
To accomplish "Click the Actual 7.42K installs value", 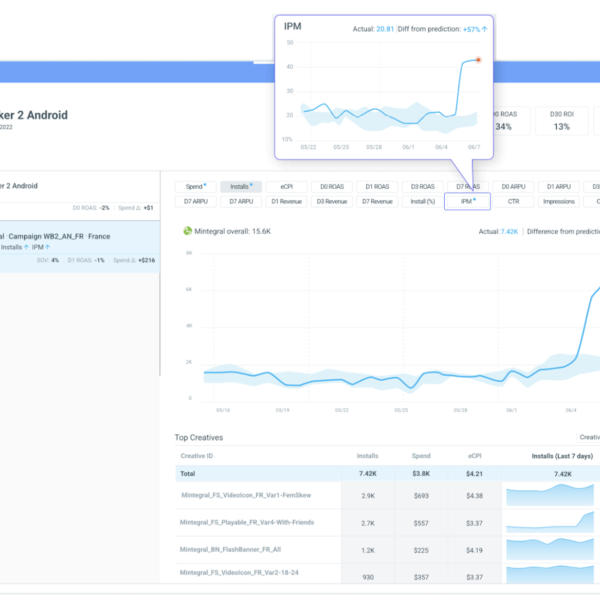I will pos(509,232).
